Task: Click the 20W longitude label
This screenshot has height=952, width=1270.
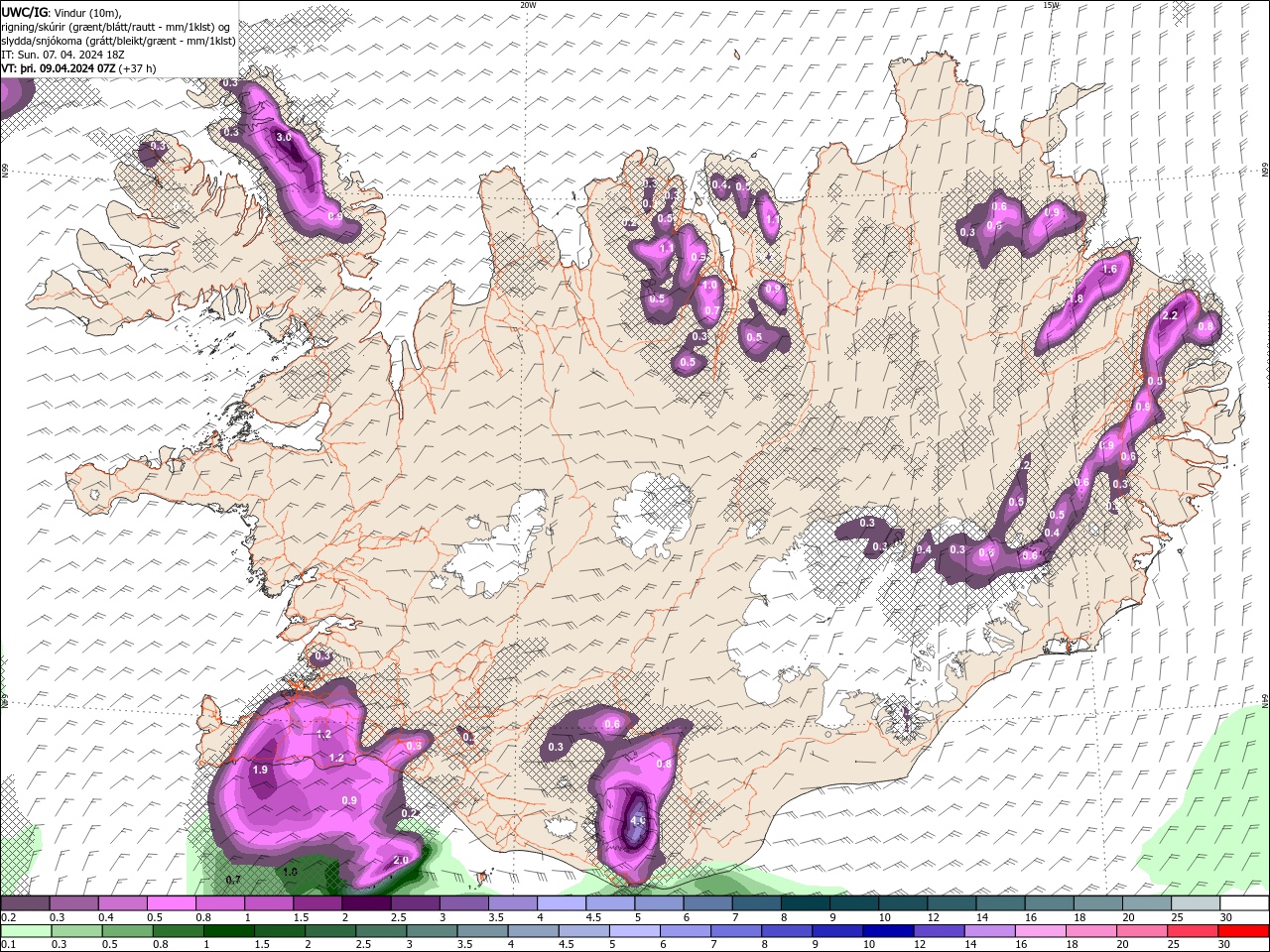Action: tap(528, 5)
